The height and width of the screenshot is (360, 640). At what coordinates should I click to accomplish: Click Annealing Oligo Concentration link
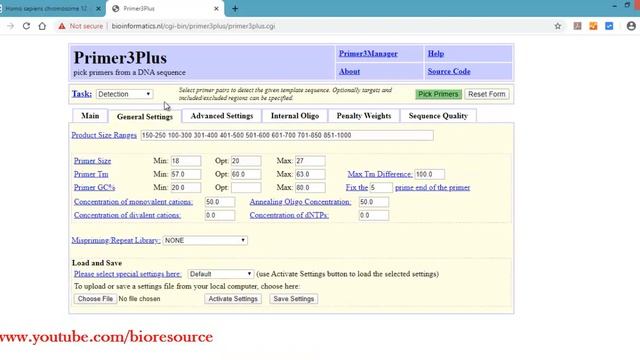coord(300,202)
